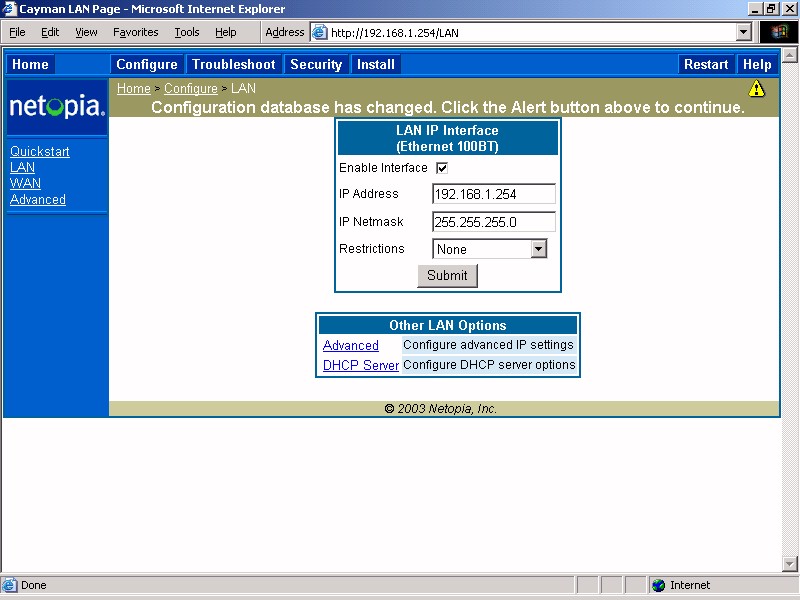Click the Internet zone globe icon
Viewport: 800px width, 600px height.
[659, 585]
